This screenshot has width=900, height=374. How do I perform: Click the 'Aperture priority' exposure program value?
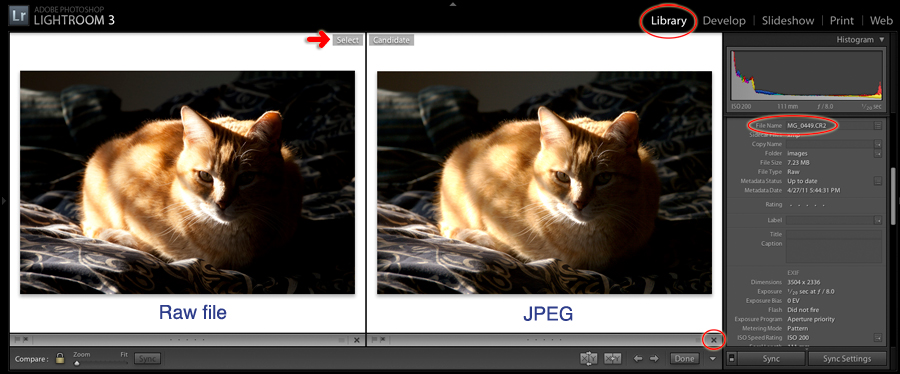811,319
